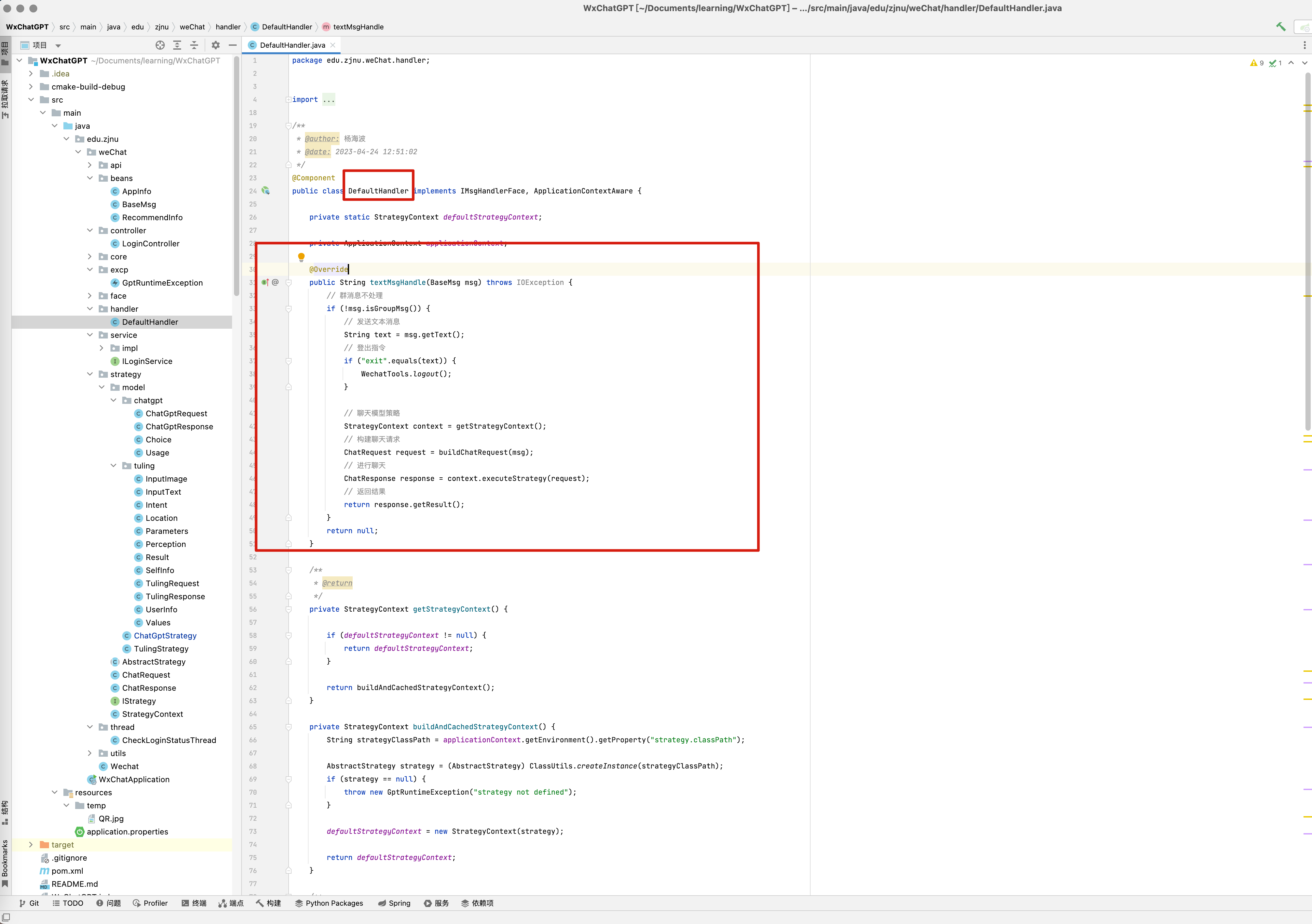
Task: Toggle fold of getStrategyContext method
Action: (289, 609)
